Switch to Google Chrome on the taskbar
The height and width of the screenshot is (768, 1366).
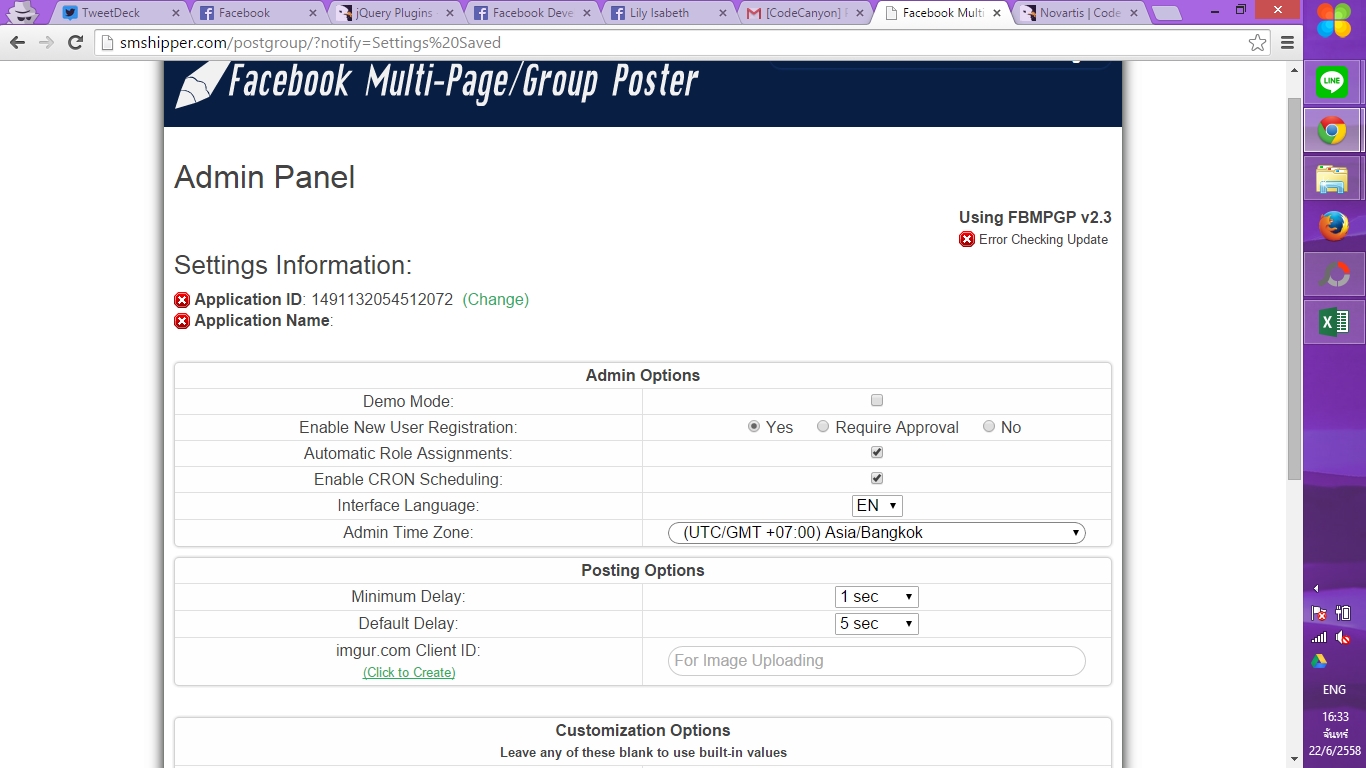coord(1332,131)
